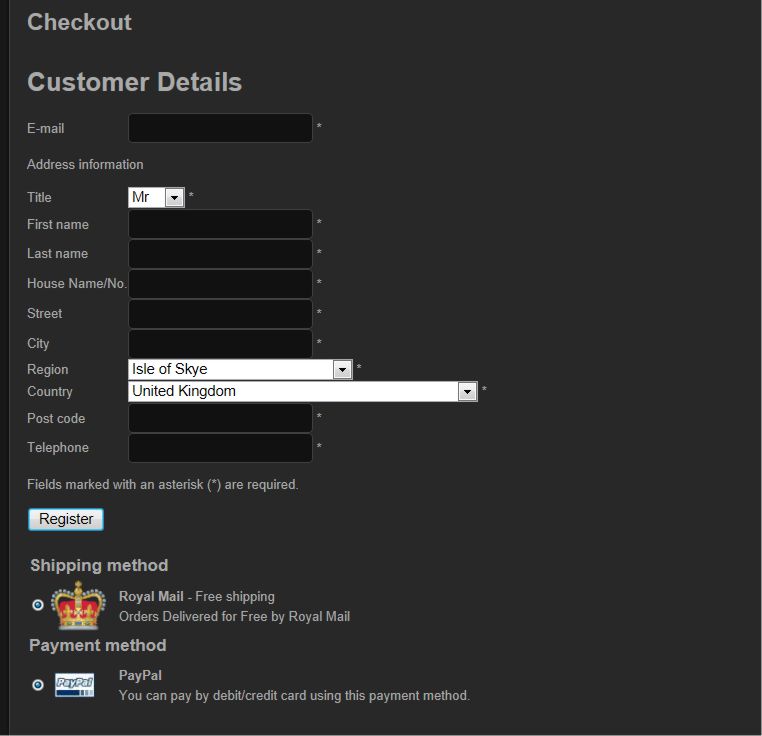Viewport: 762px width, 736px height.
Task: Click the 'Customer Details' heading
Action: [135, 82]
